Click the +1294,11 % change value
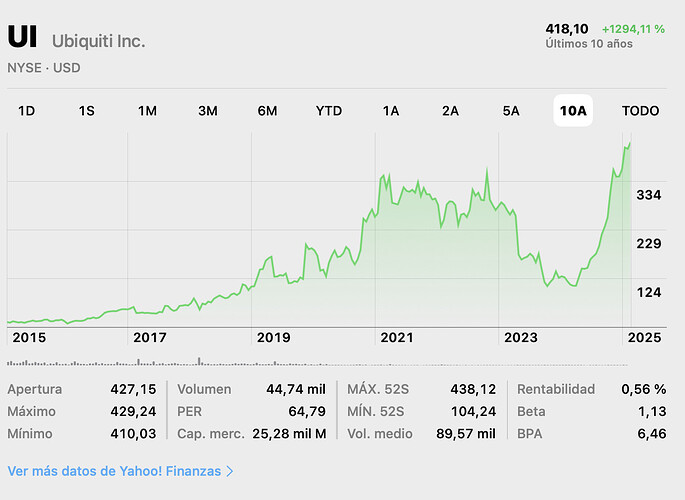Viewport: 685px width, 500px height. pyautogui.click(x=633, y=29)
